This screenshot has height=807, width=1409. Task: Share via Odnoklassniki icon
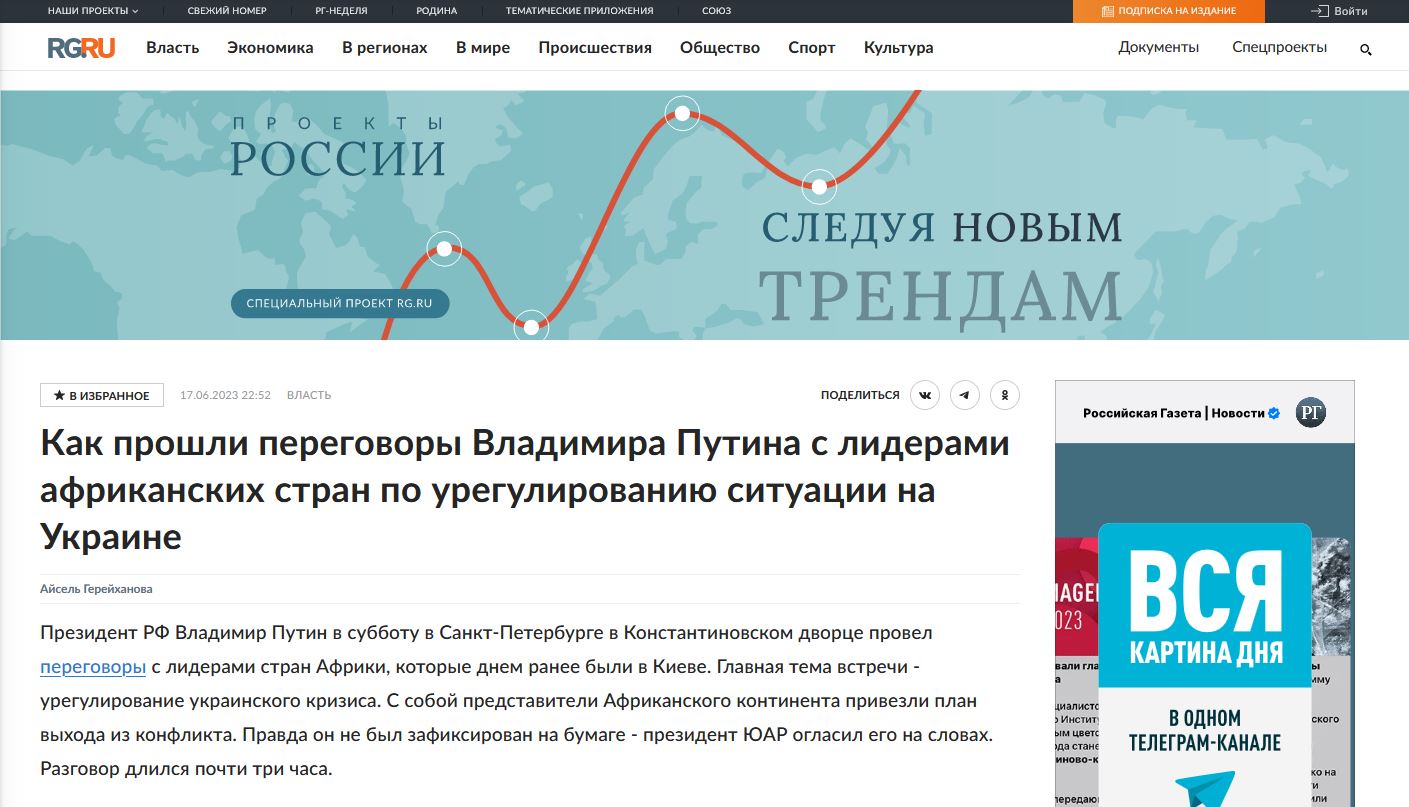pos(1005,395)
